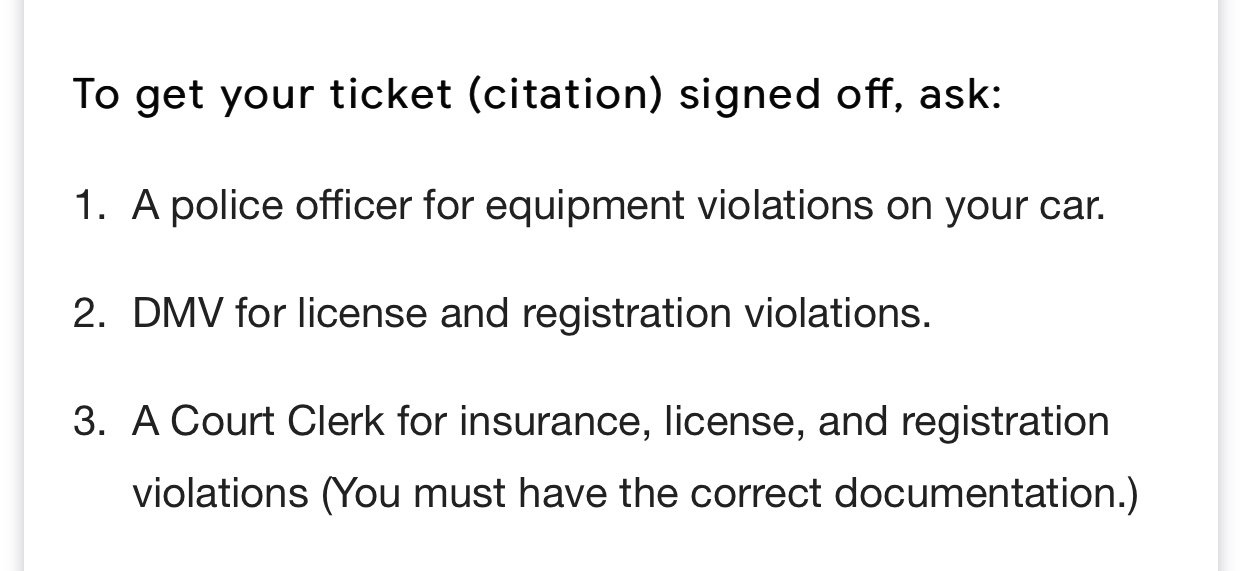Click the list number '1.'

(x=88, y=206)
